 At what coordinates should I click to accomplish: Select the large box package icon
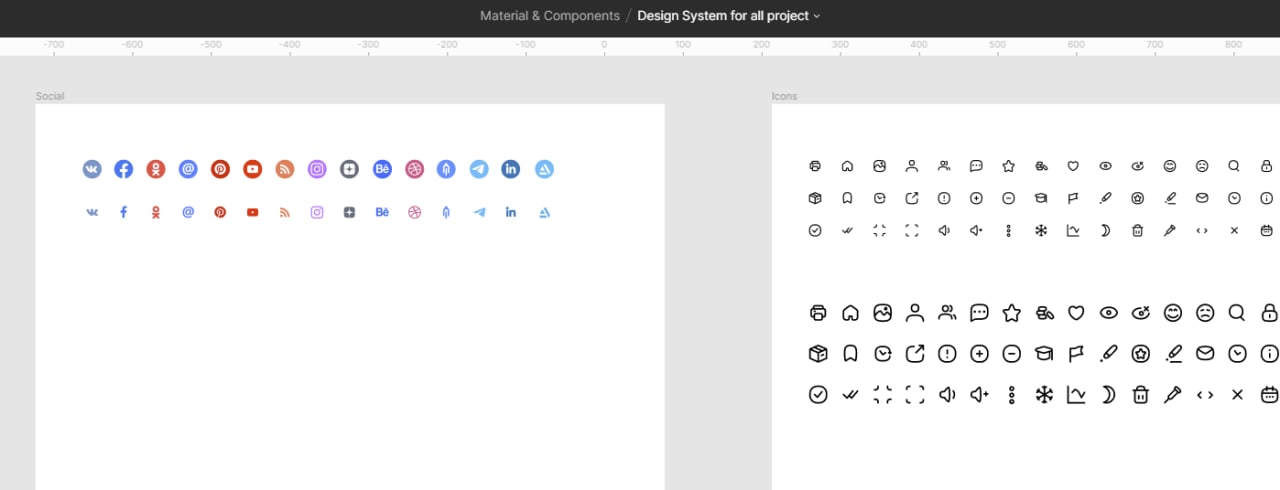[818, 353]
